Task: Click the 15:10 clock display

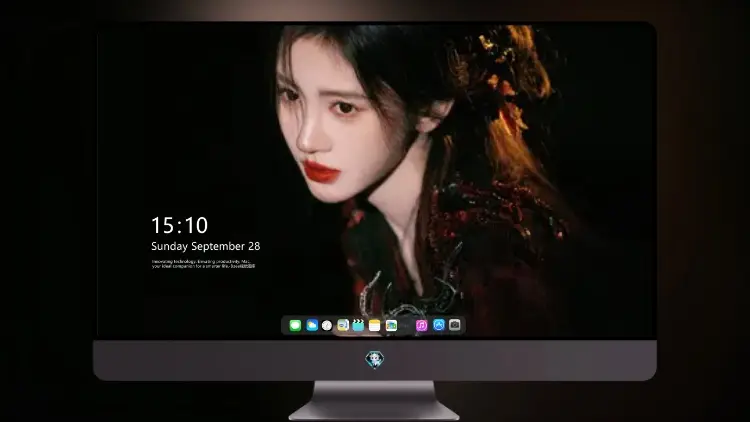Action: click(x=179, y=225)
